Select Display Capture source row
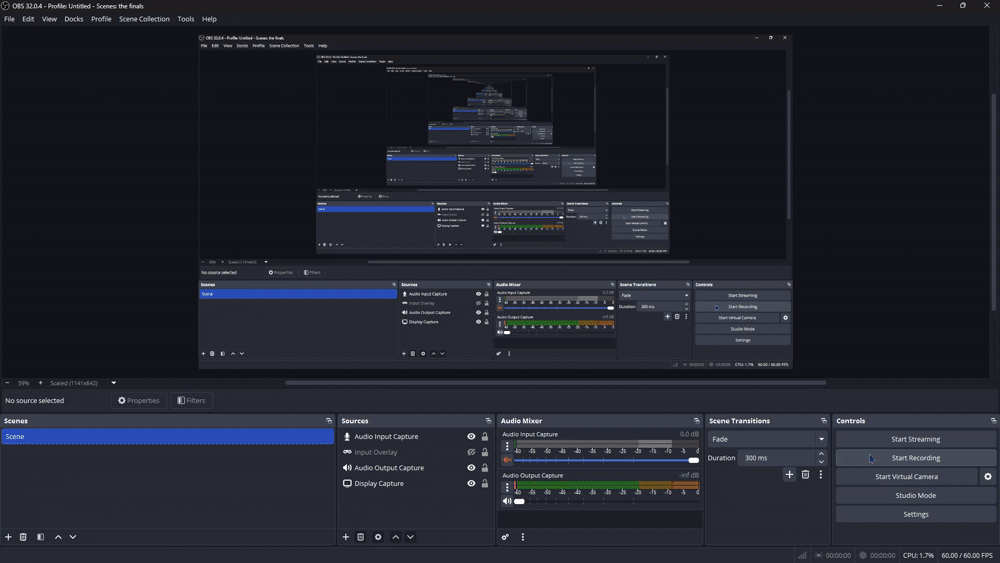 pos(415,483)
